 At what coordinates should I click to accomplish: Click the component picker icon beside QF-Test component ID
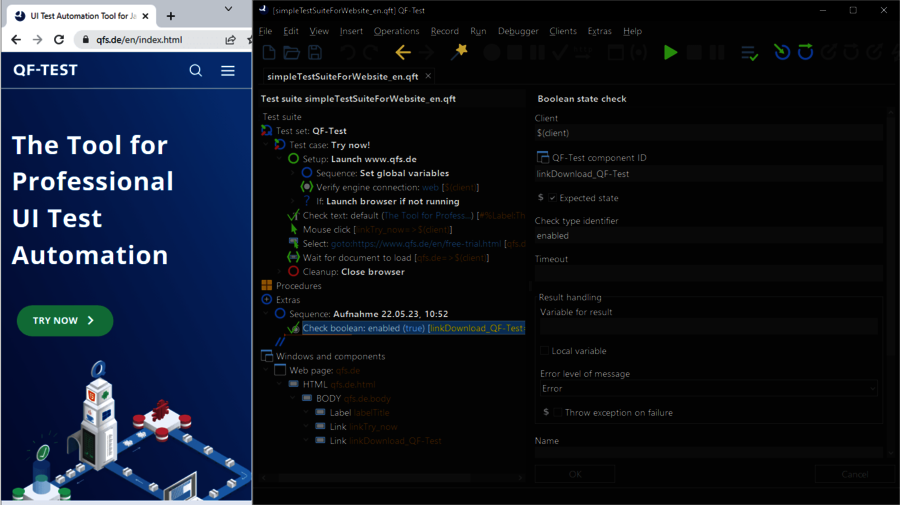tap(543, 157)
